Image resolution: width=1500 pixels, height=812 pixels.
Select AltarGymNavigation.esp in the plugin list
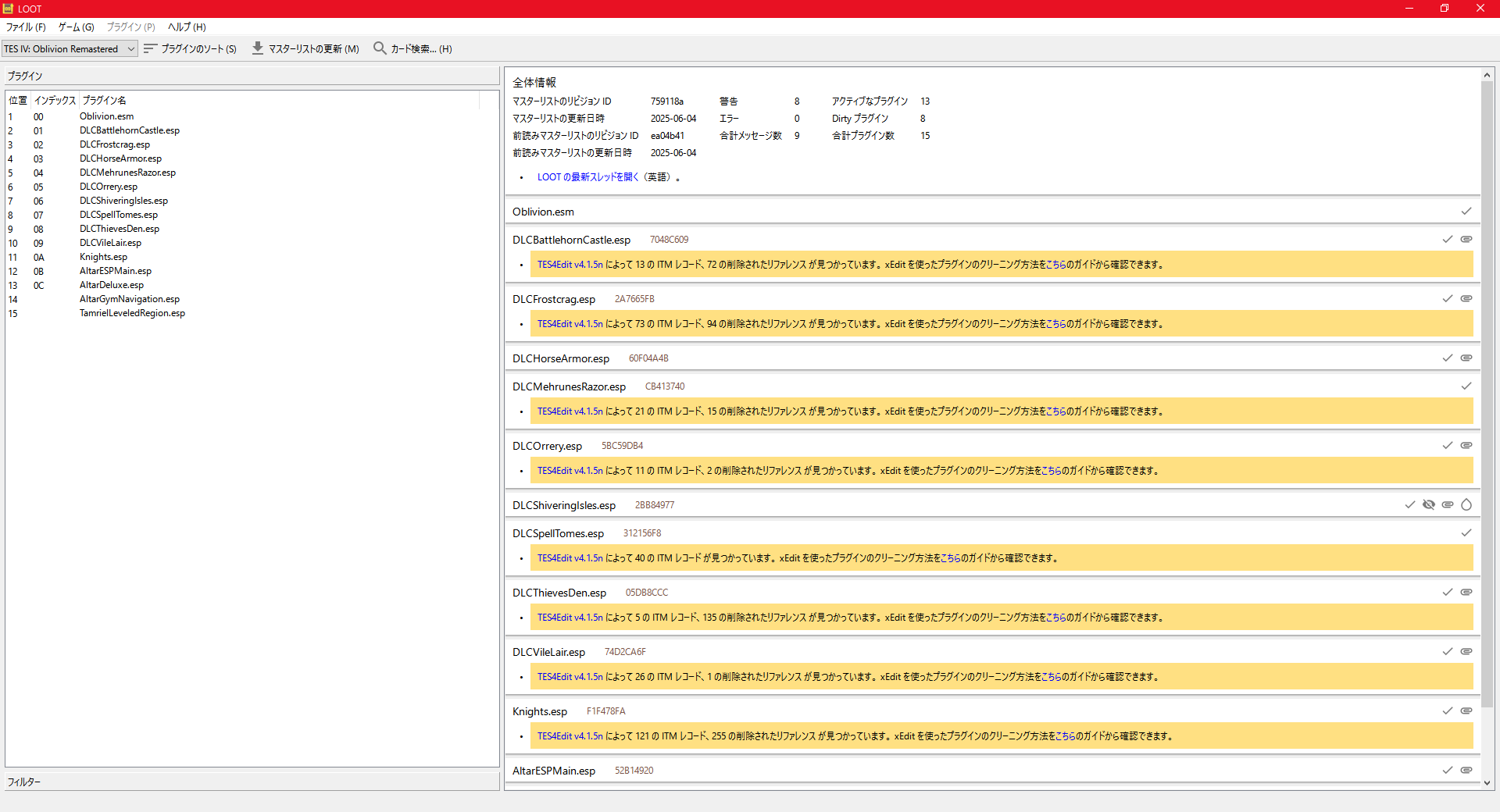[130, 299]
